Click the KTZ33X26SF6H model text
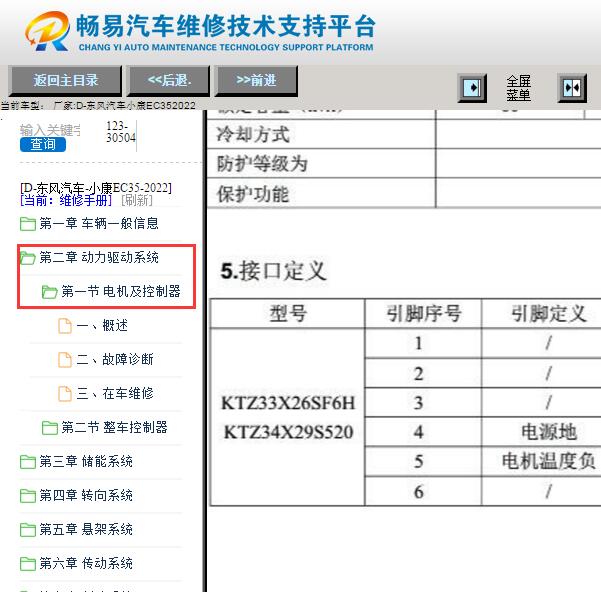This screenshot has height=592, width=601. pos(288,403)
